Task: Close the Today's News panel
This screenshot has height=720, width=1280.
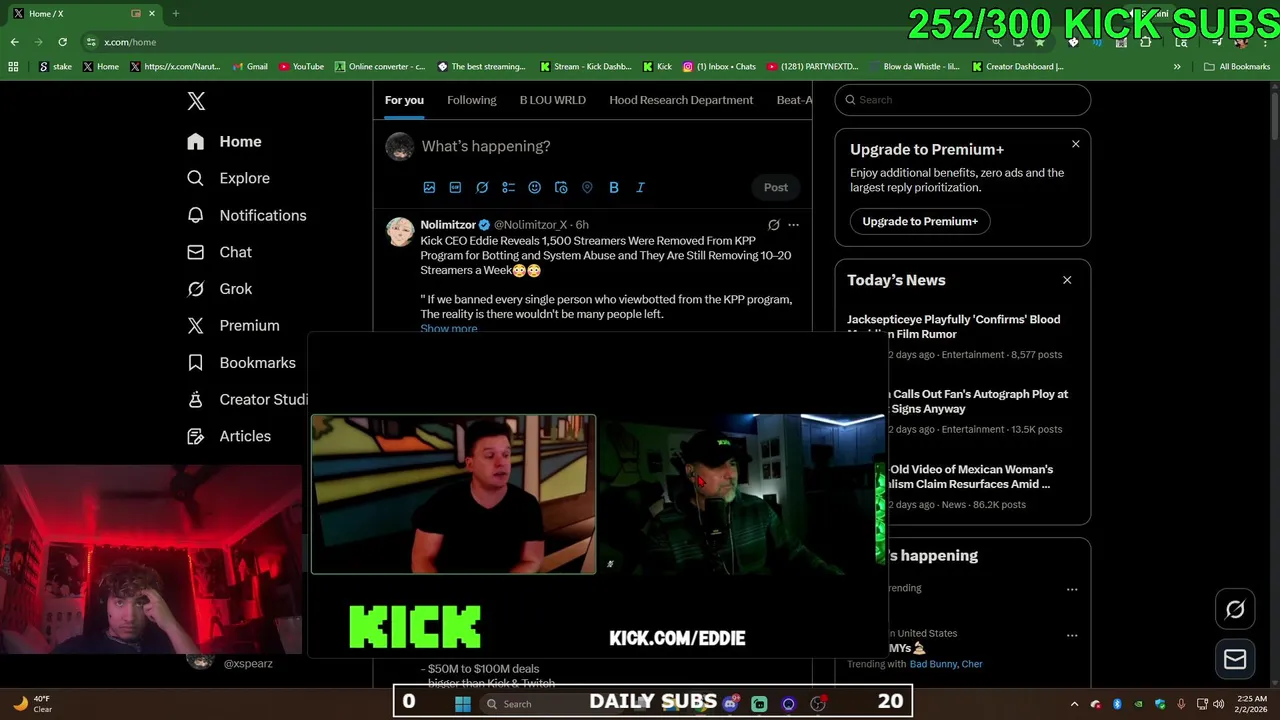Action: [x=1067, y=280]
